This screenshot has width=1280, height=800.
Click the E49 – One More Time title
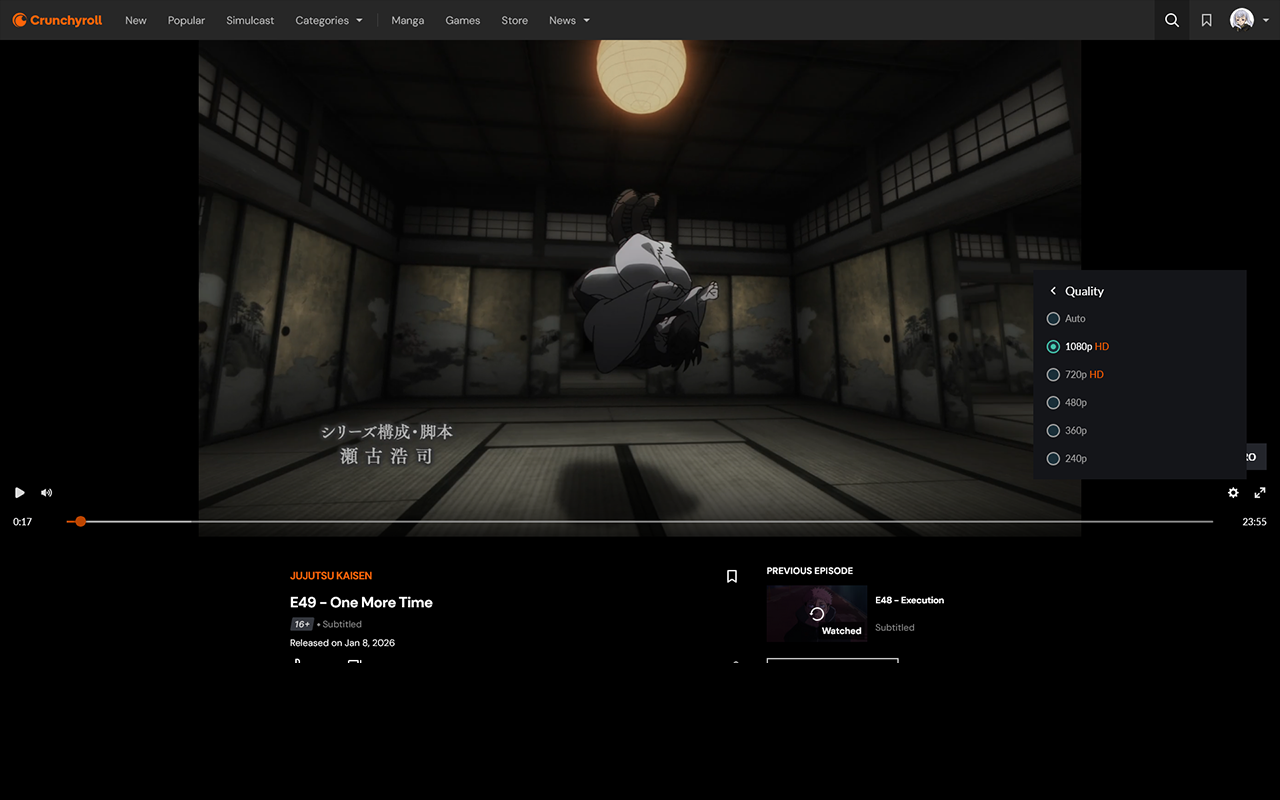point(361,602)
